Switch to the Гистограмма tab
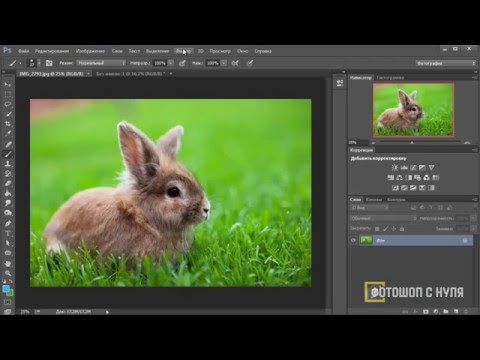 tap(390, 78)
